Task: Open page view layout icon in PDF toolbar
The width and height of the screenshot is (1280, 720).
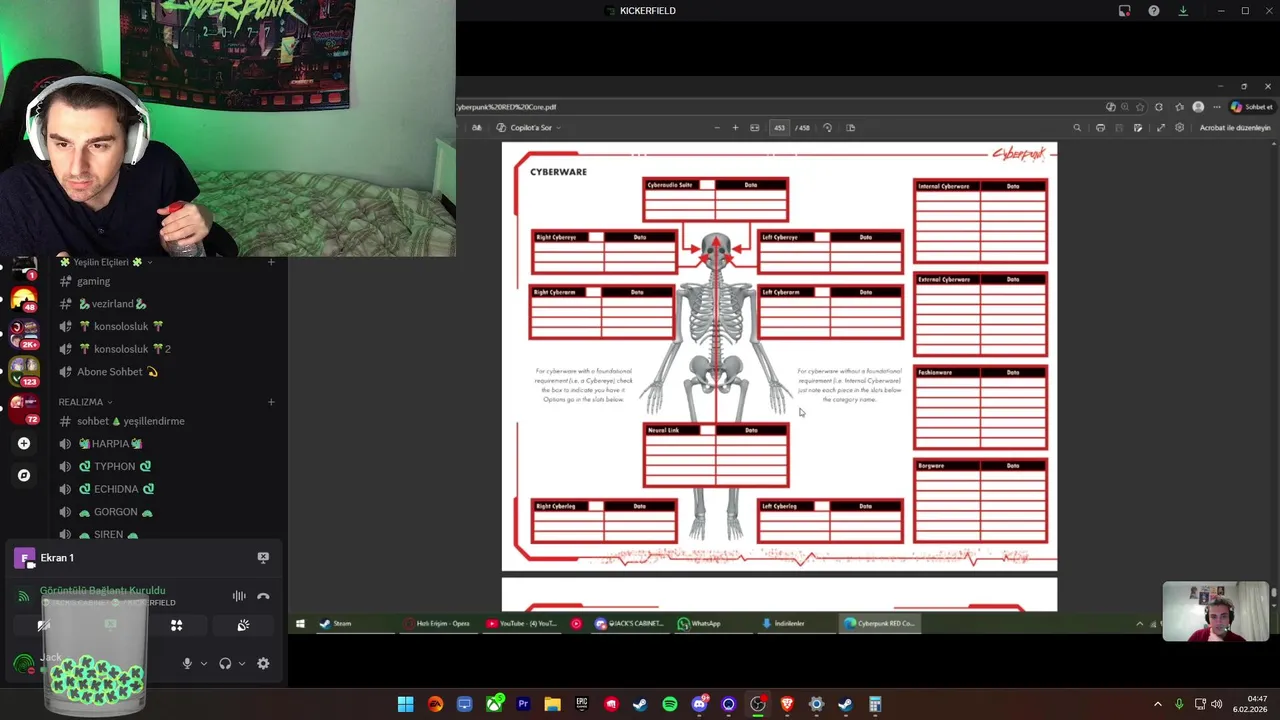Action: [851, 128]
